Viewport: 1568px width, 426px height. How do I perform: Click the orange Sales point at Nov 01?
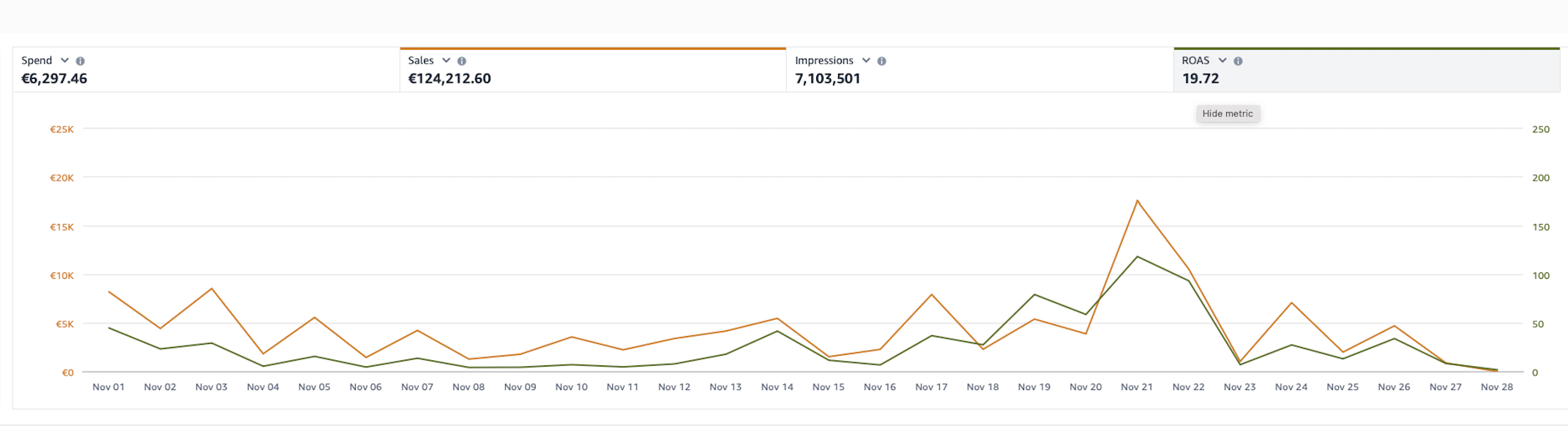pos(109,291)
